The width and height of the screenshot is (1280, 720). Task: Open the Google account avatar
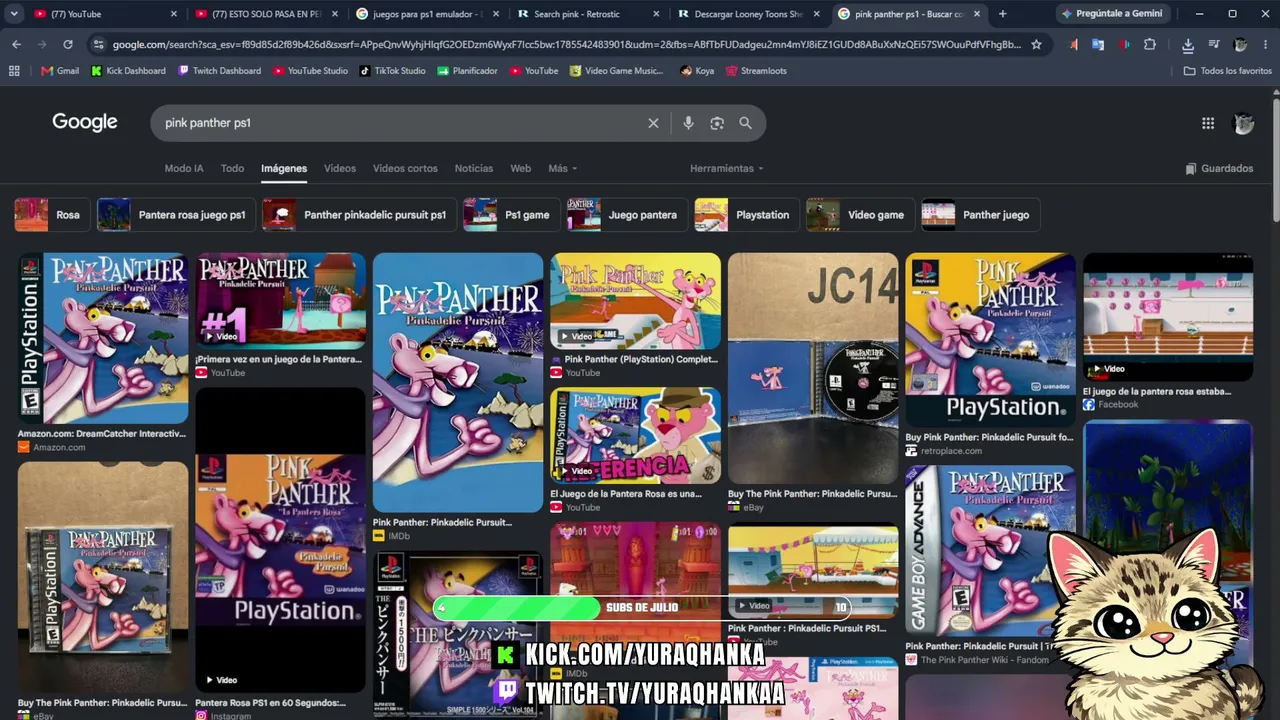pyautogui.click(x=1244, y=123)
